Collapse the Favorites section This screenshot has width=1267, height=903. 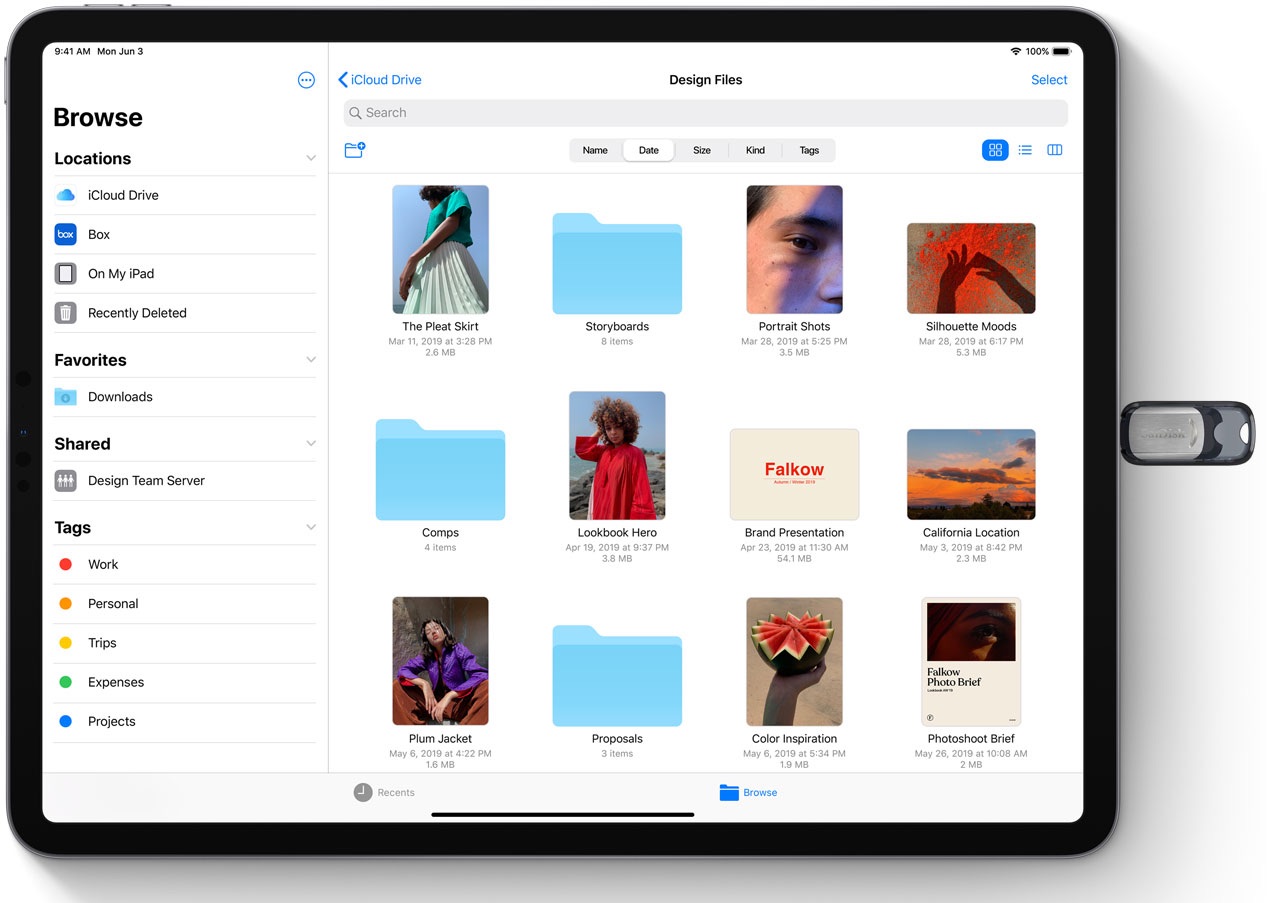(311, 360)
